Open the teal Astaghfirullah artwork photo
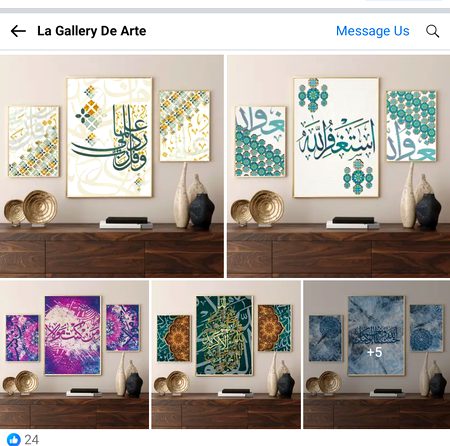This screenshot has height=446, width=450. coord(339,166)
